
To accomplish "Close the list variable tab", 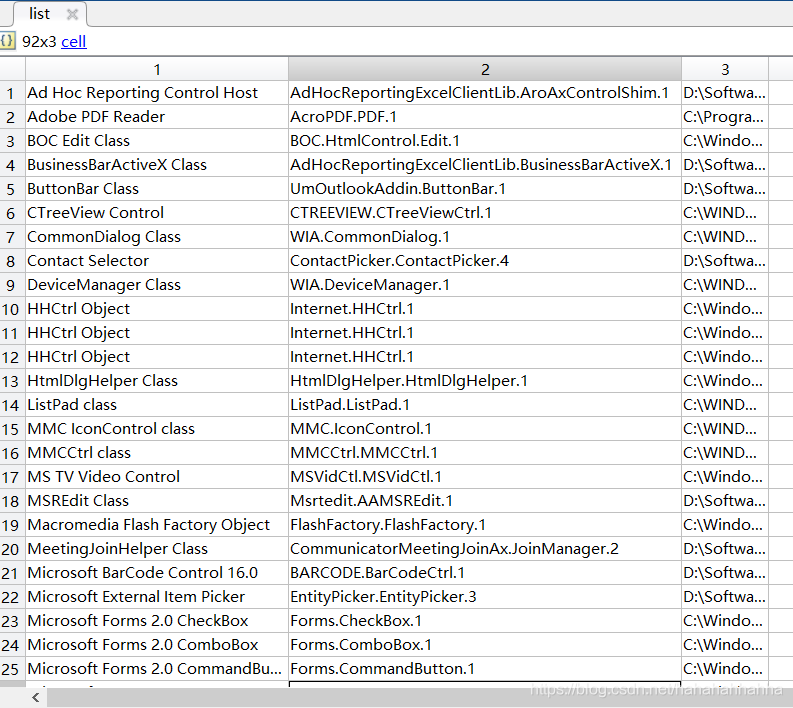I will 72,14.
